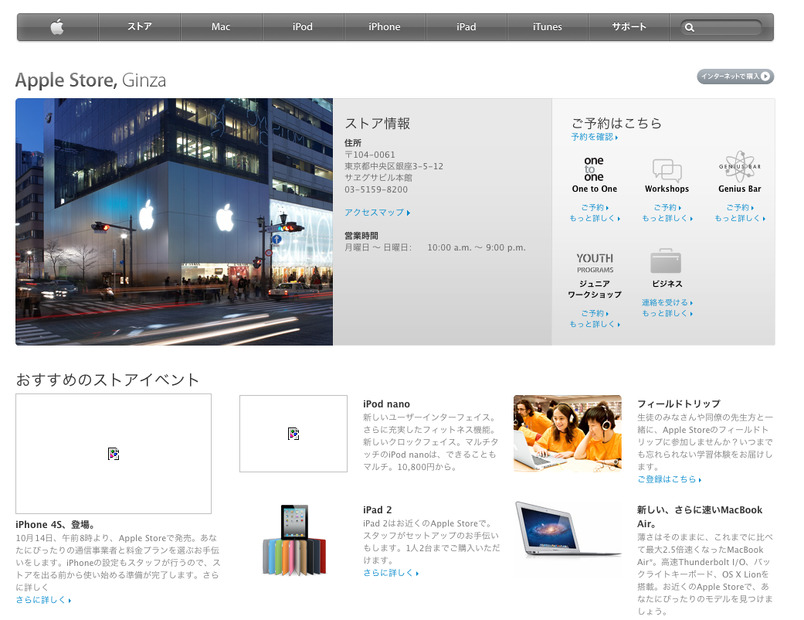Click さらに詳しく under iPhone 4S
Viewport: 804px width, 620px height.
pos(43,600)
